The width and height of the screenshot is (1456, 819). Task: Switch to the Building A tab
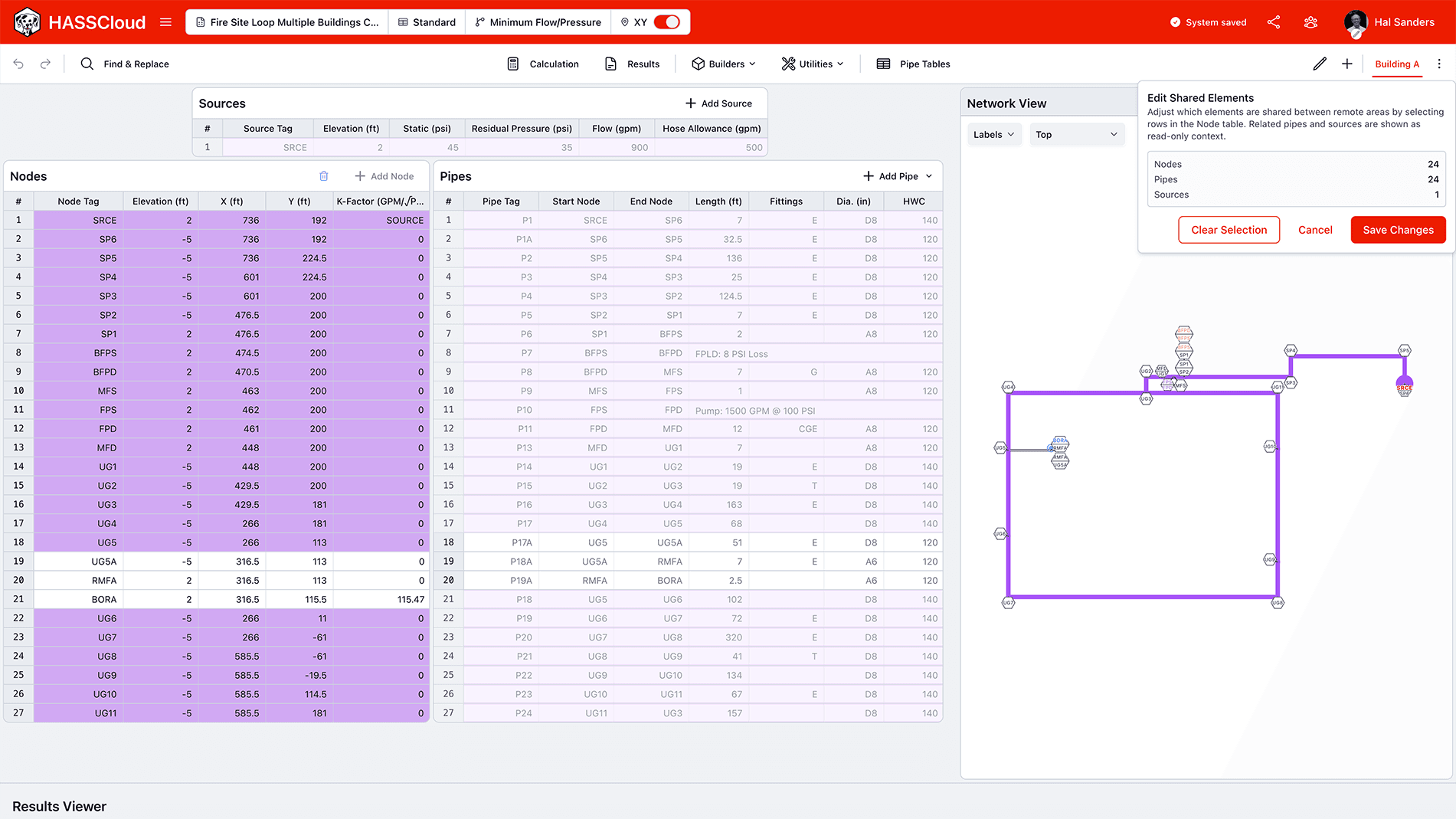(1396, 64)
